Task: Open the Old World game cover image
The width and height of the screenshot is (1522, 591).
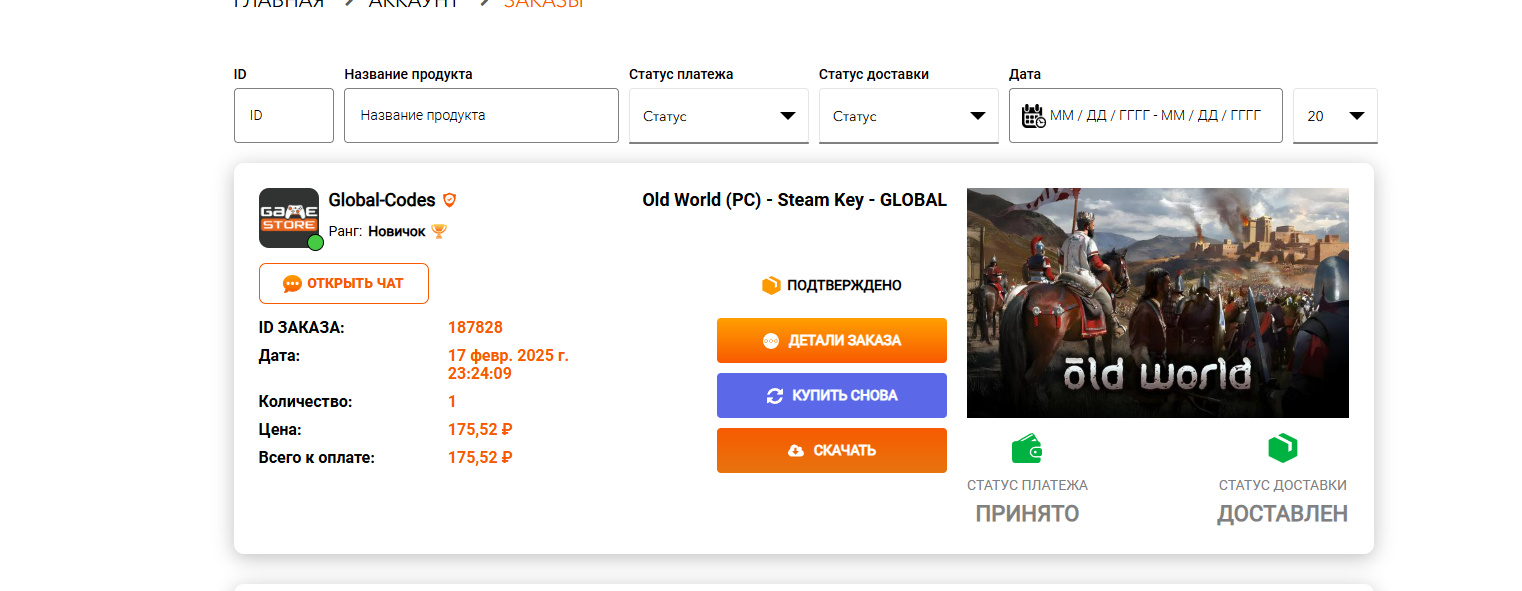Action: [x=1158, y=303]
